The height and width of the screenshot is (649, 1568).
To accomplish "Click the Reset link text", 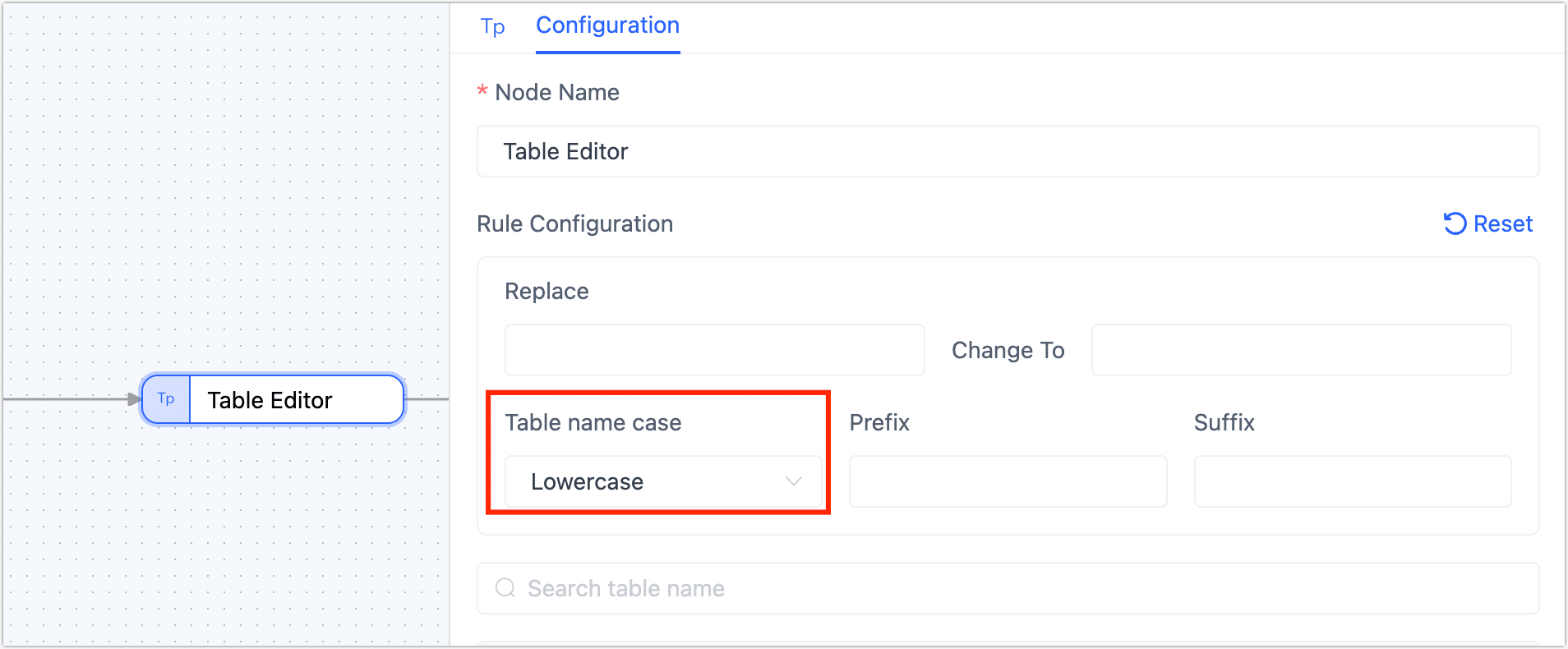I will point(1502,223).
